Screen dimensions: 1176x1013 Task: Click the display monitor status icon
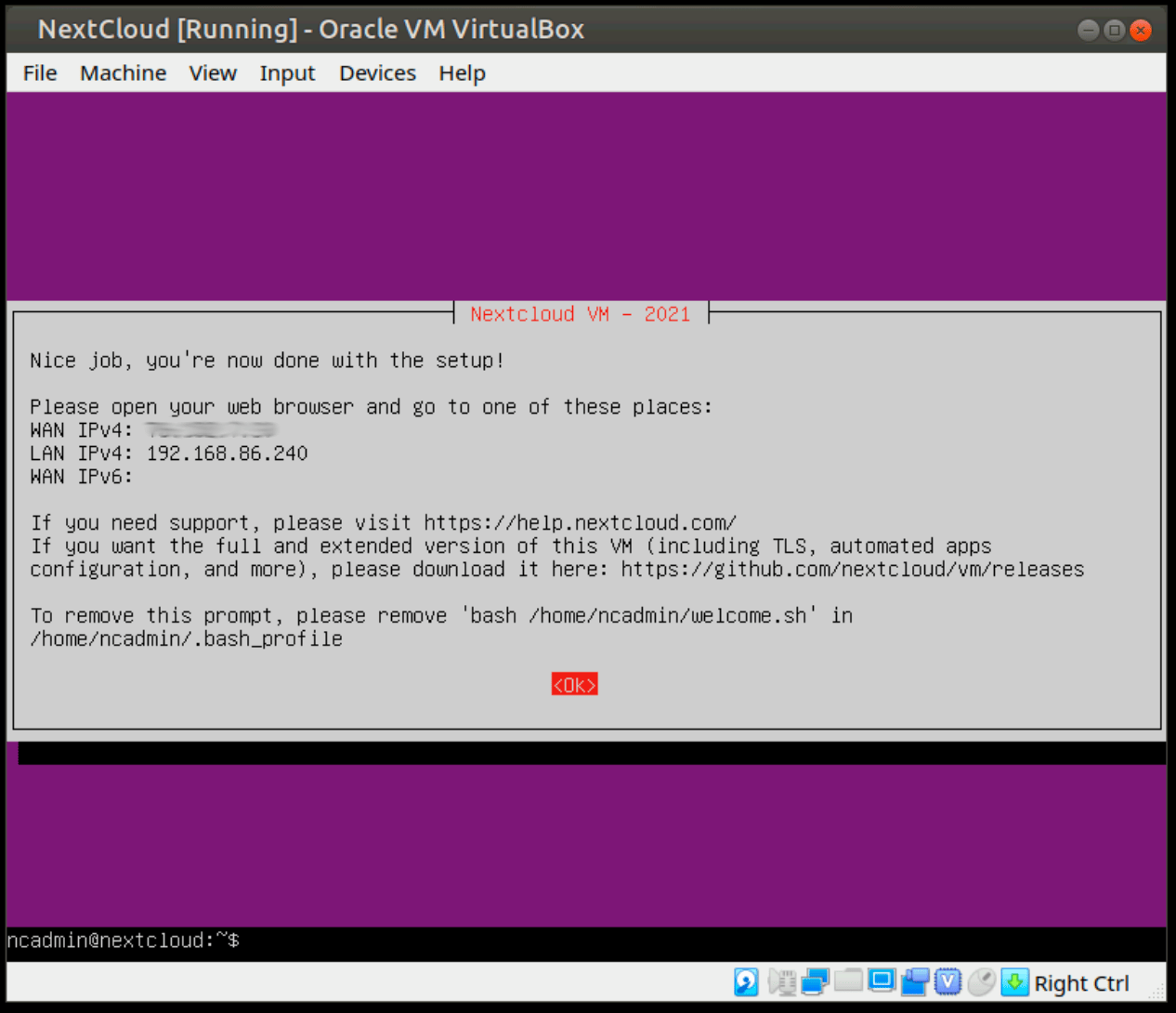click(882, 980)
